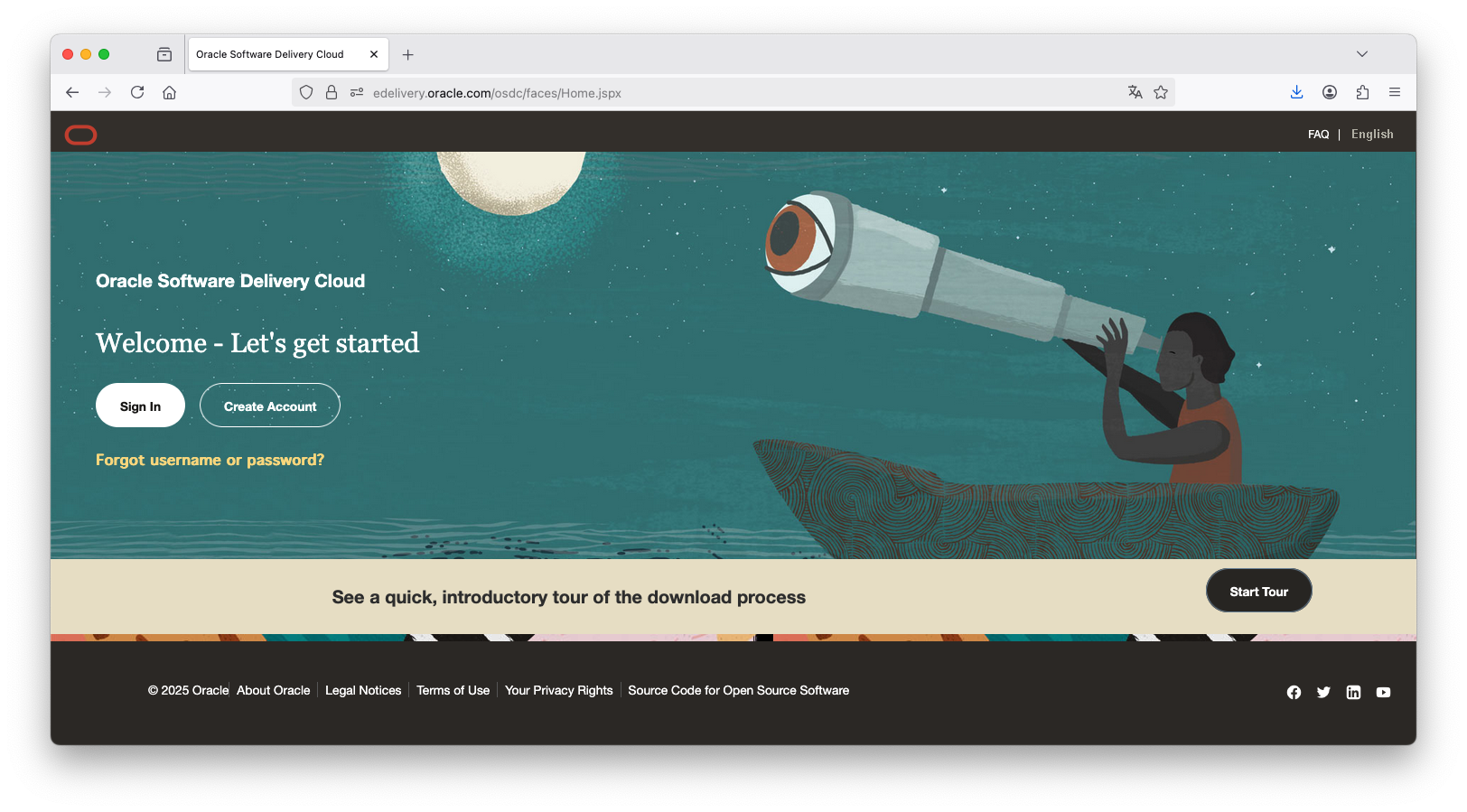This screenshot has width=1467, height=812.
Task: Open the browser home page icon
Action: coord(169,92)
